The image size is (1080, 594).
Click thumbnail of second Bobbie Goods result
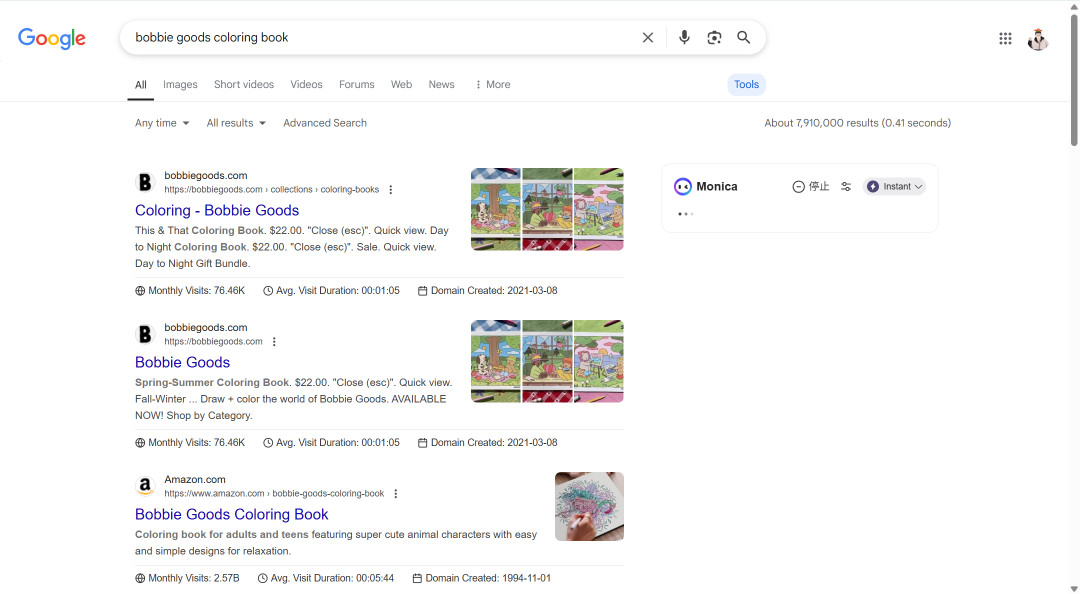[x=547, y=361]
